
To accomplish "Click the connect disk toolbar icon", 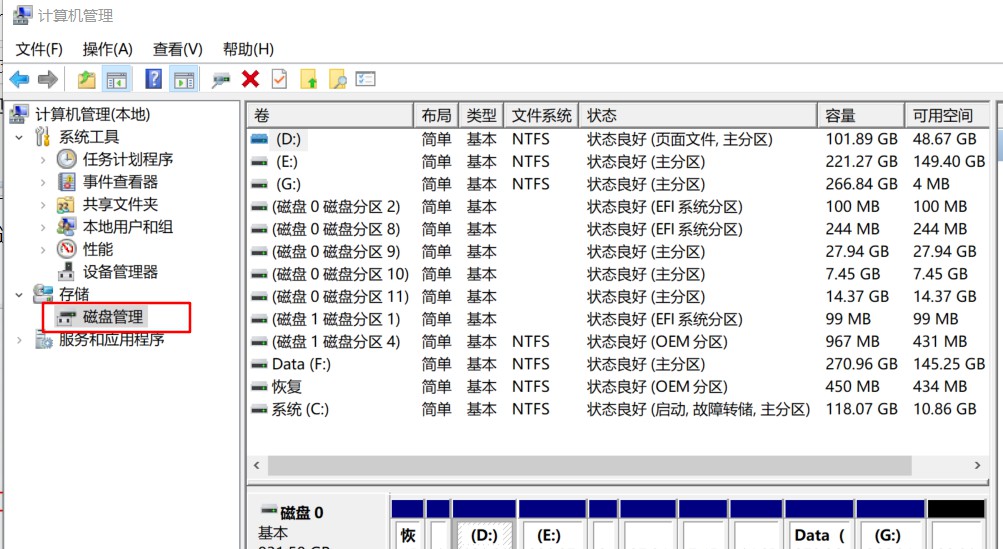I will 221,80.
